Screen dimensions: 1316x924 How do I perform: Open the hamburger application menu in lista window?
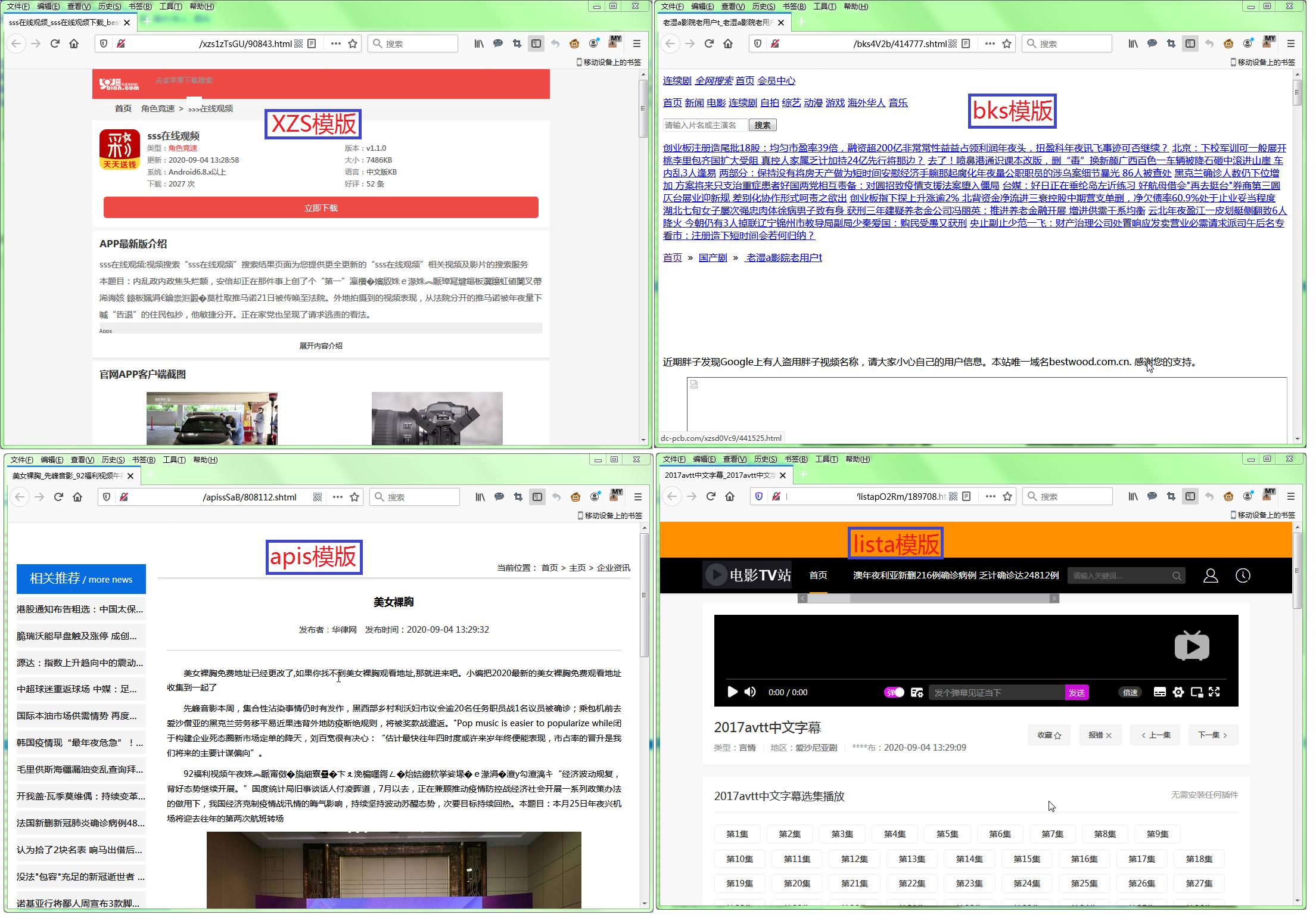click(x=1291, y=496)
